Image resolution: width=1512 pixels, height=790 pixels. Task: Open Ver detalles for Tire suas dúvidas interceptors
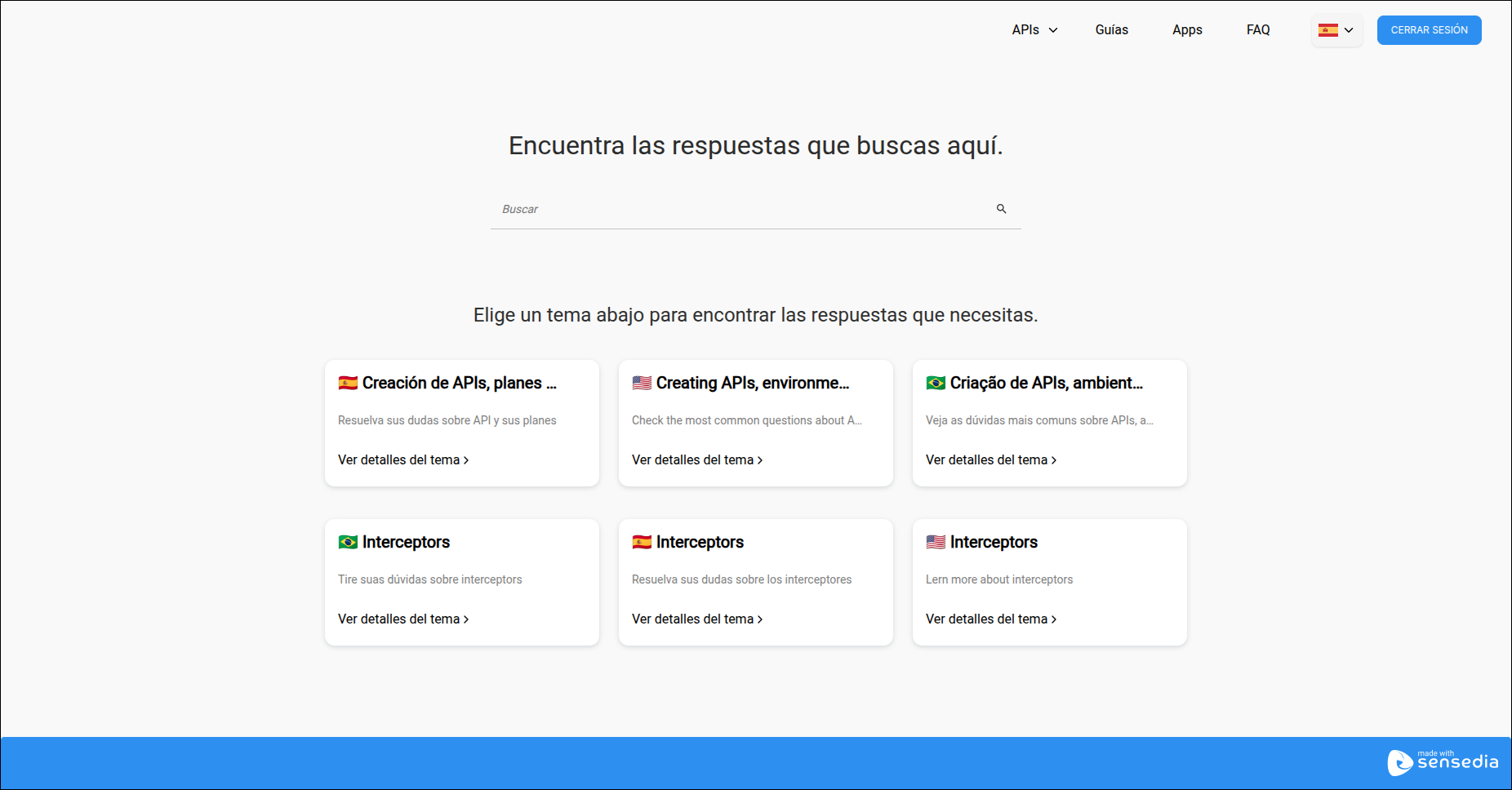click(x=403, y=619)
